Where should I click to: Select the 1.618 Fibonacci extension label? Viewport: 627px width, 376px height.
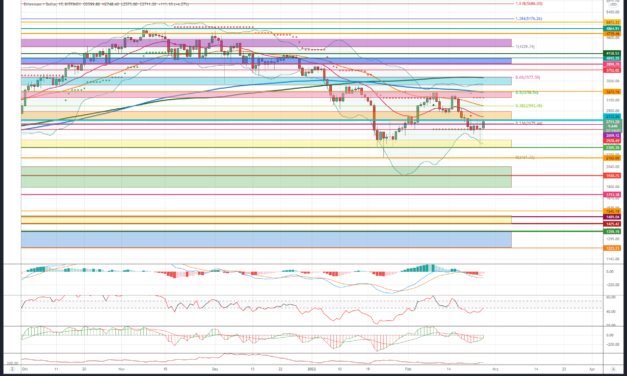pyautogui.click(x=529, y=4)
